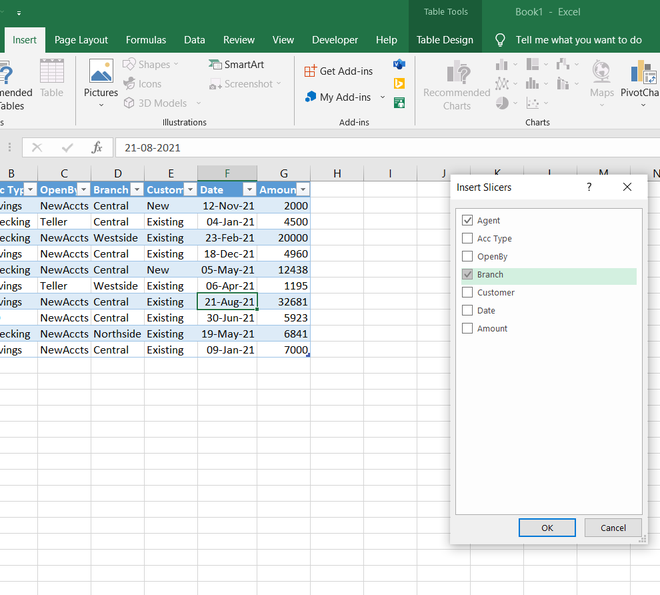Switch to the Page Layout tab
The image size is (660, 595).
[x=81, y=40]
